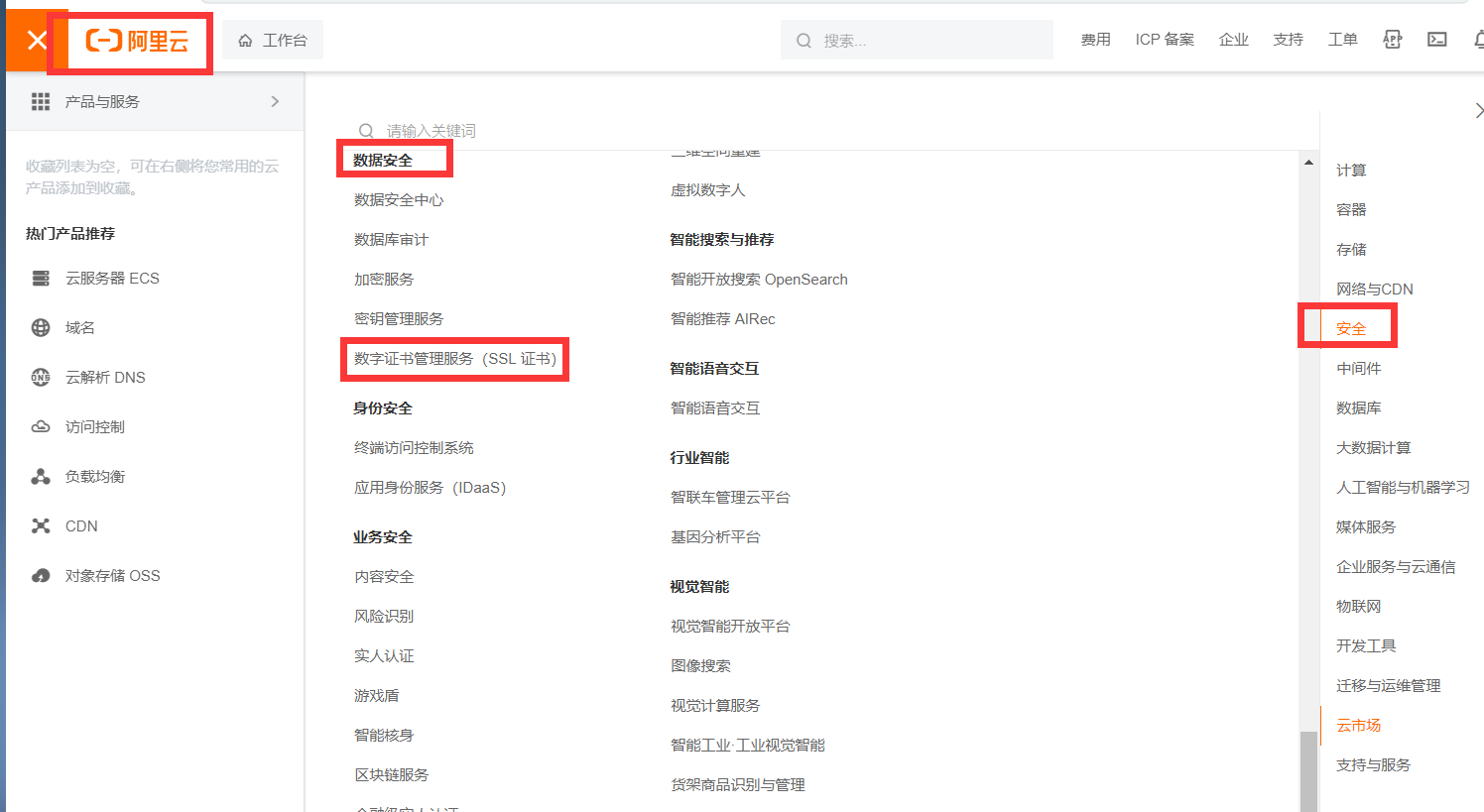Click the CDN icon in the sidebar
The height and width of the screenshot is (812, 1484).
coord(41,526)
